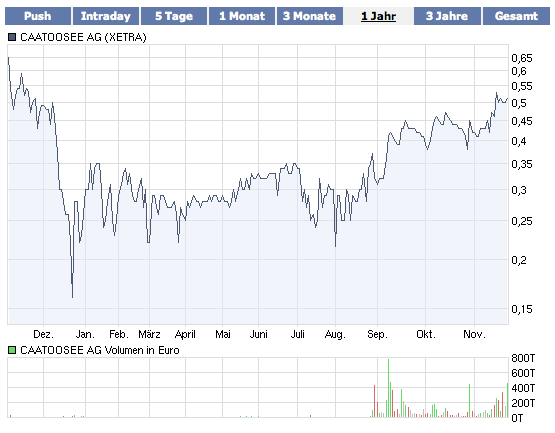
Task: Show the 1 Monat chart
Action: 242,16
